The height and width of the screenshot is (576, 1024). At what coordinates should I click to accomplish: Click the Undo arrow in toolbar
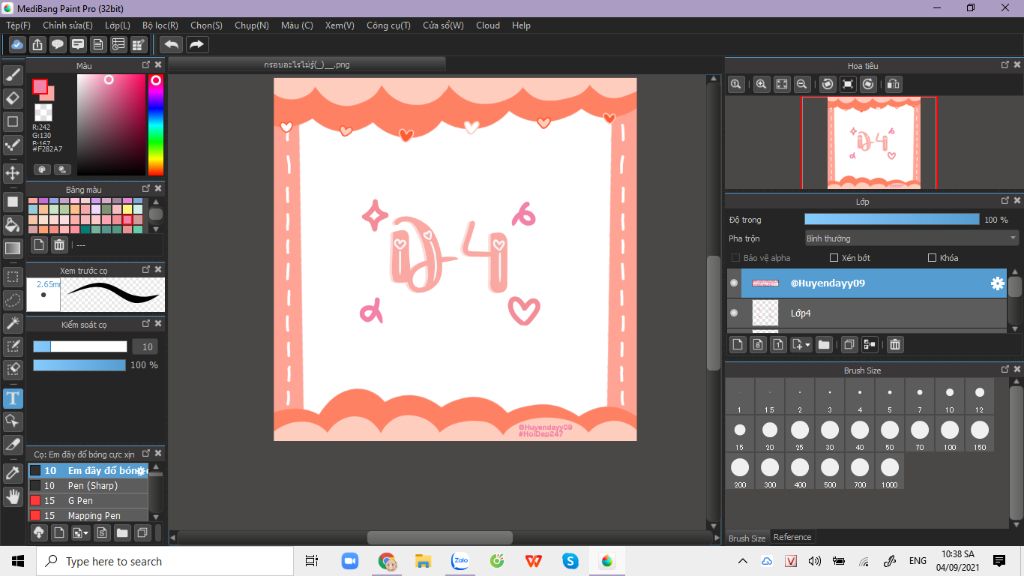(x=172, y=44)
